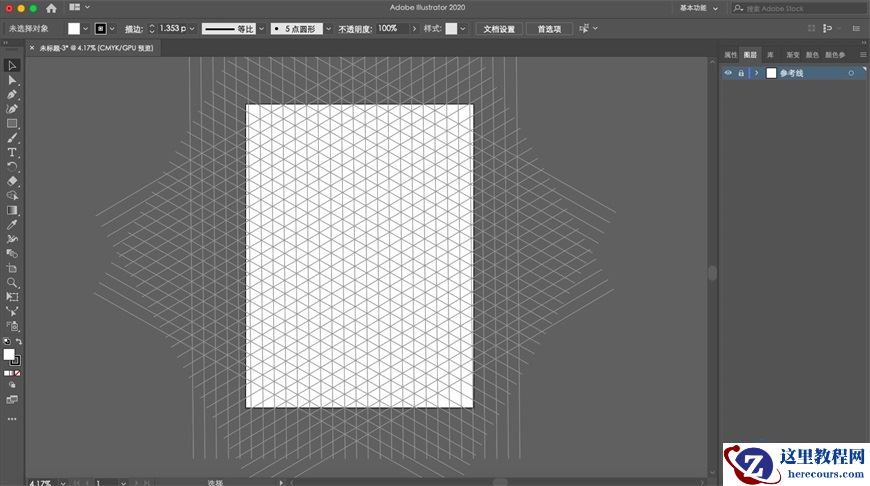Select the Eyedropper tool
The image size is (870, 486).
tap(12, 225)
